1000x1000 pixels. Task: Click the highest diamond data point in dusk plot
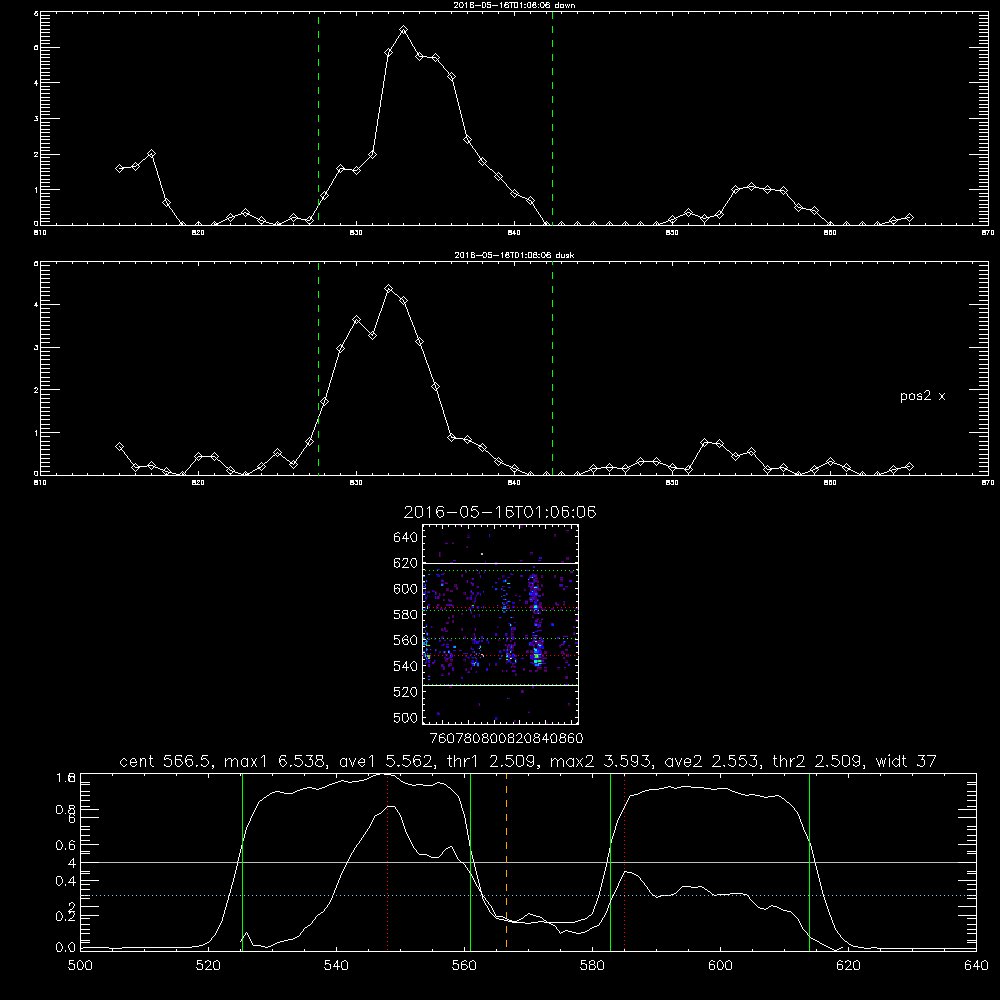click(x=388, y=289)
